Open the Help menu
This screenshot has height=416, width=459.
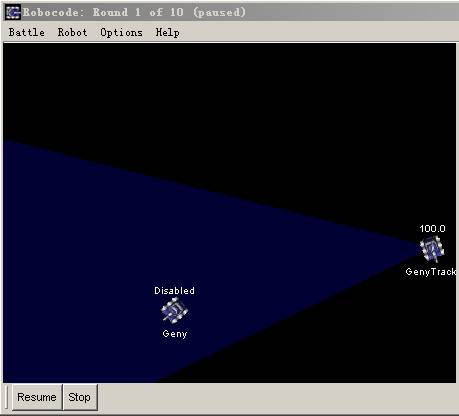(x=168, y=32)
